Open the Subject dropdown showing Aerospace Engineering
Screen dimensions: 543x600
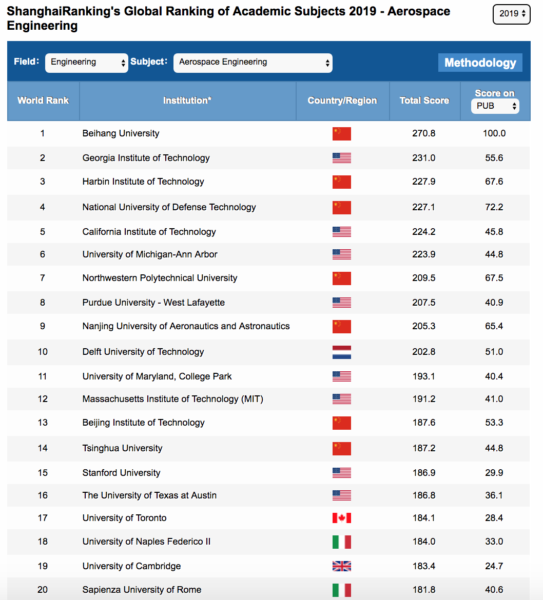(253, 63)
